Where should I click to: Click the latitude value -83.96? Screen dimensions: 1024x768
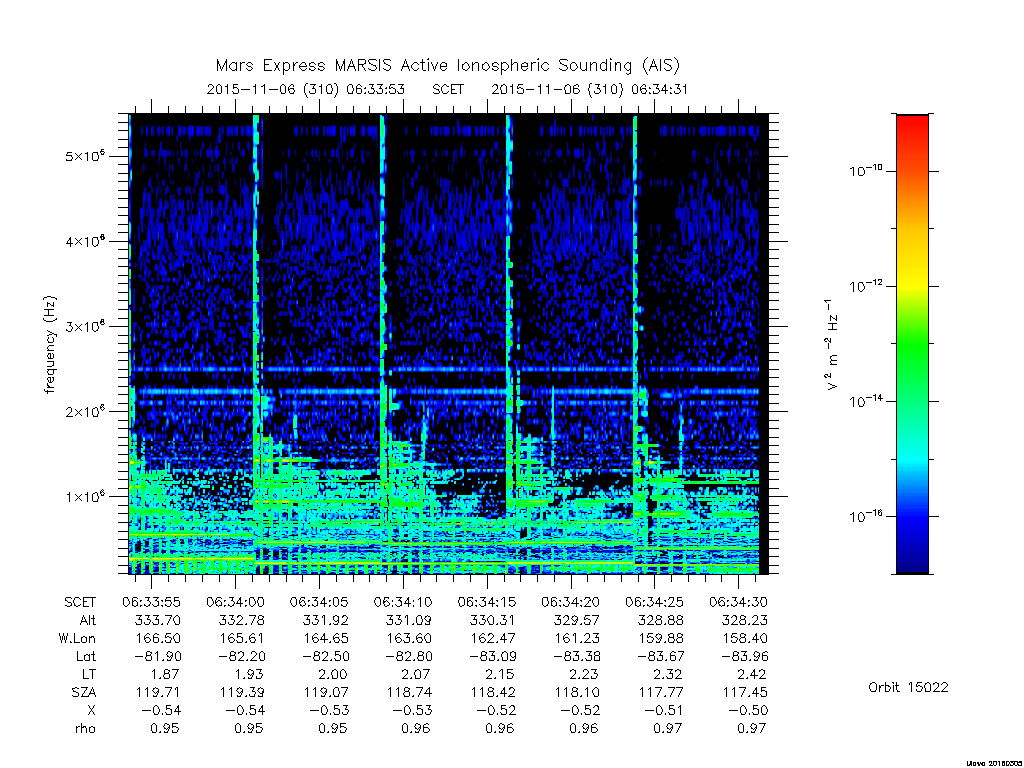(744, 656)
